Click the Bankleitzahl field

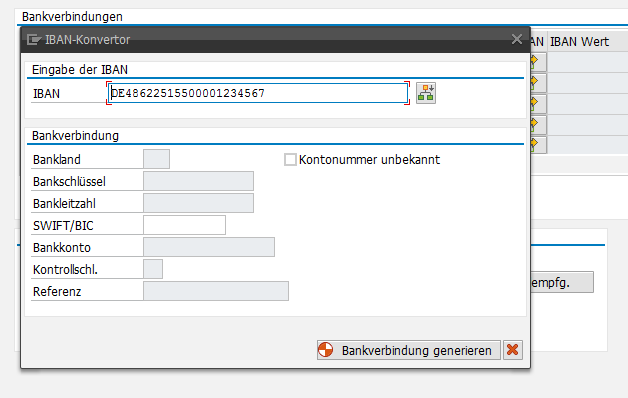point(198,203)
